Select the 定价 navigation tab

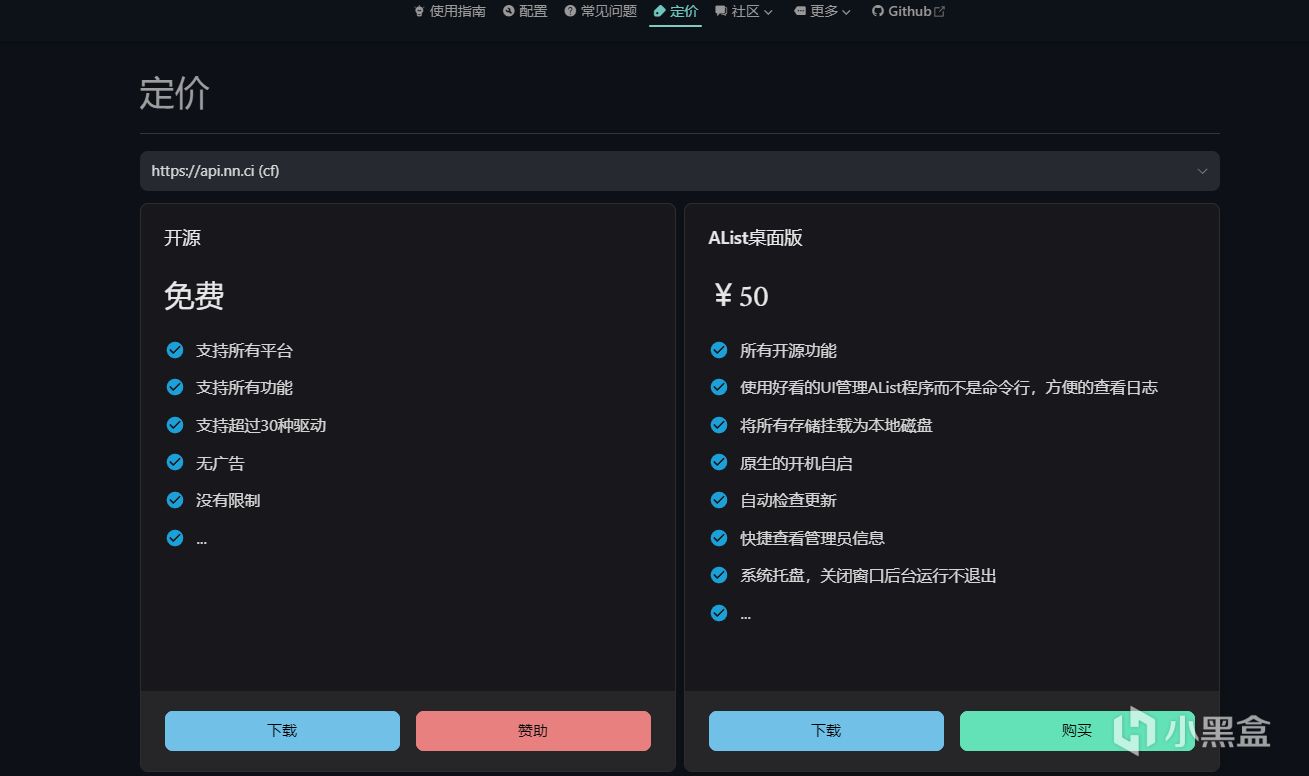click(x=675, y=11)
